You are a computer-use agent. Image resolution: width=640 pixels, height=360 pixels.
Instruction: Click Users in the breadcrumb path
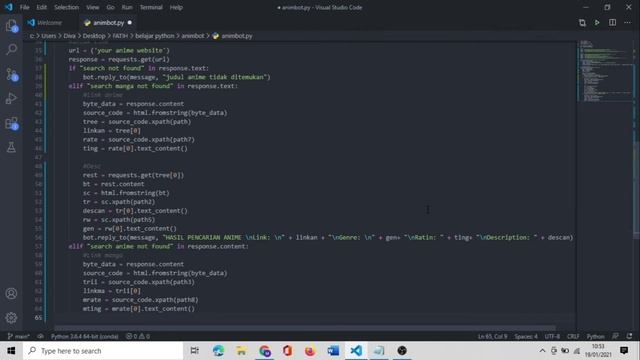[49, 36]
